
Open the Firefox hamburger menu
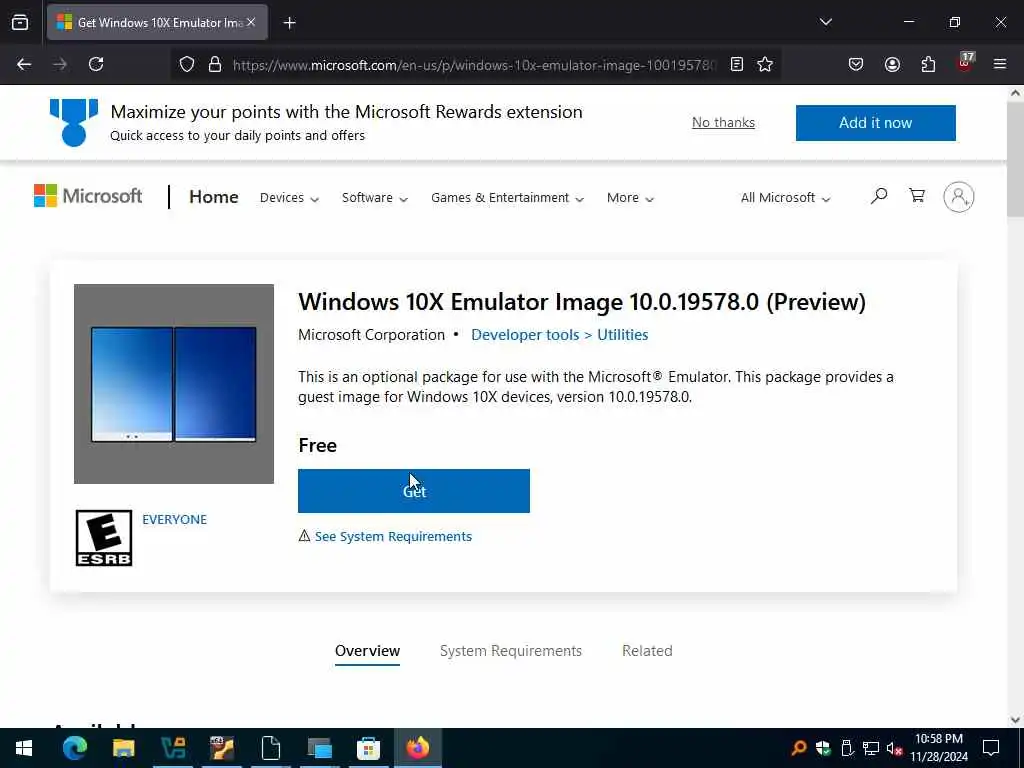(1000, 64)
